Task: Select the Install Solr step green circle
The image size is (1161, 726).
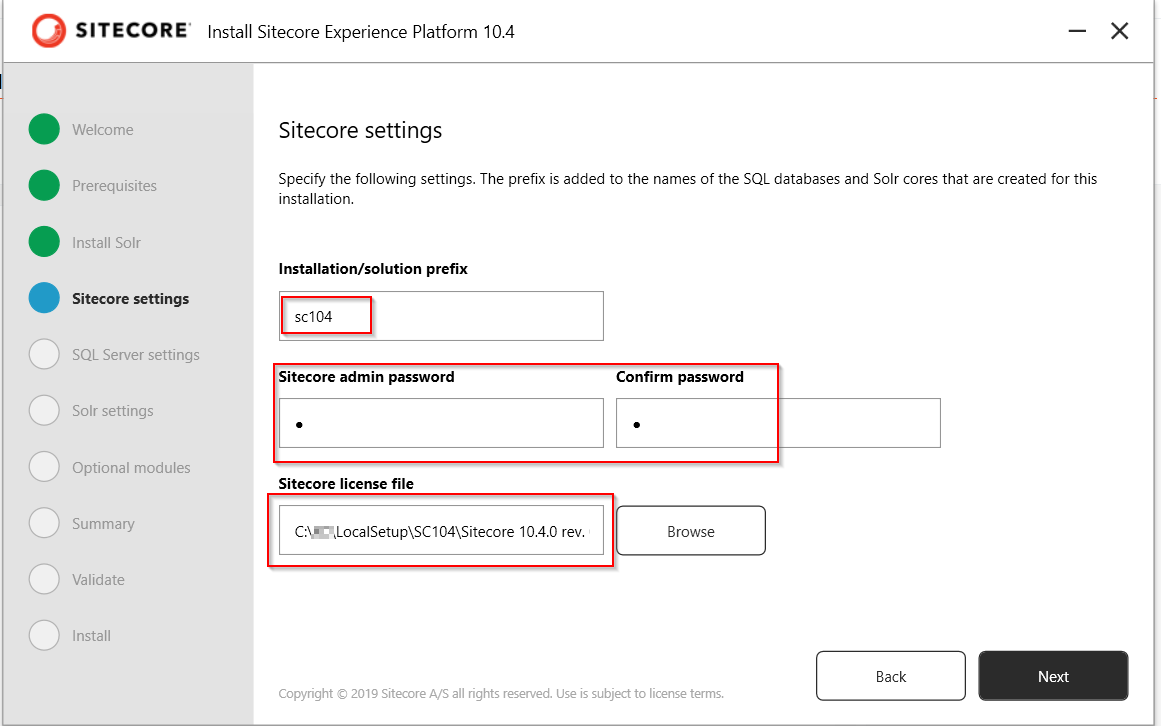Action: point(44,241)
